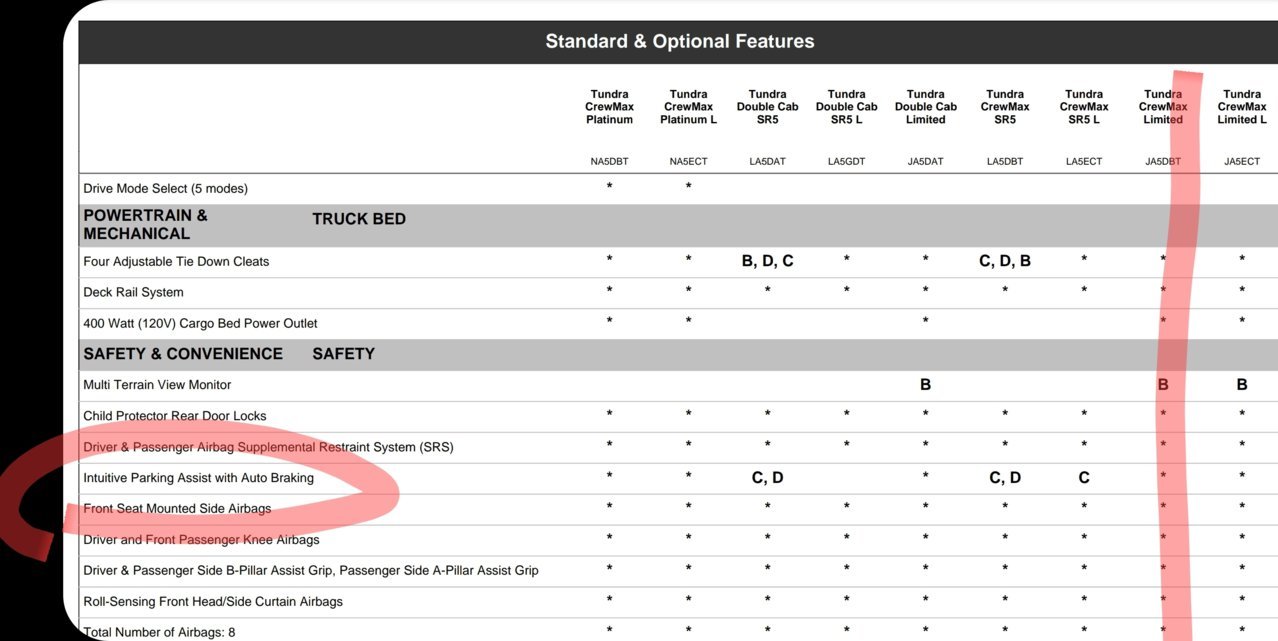Viewport: 1278px width, 641px height.
Task: Click the SAFETY subsection heading
Action: (343, 354)
